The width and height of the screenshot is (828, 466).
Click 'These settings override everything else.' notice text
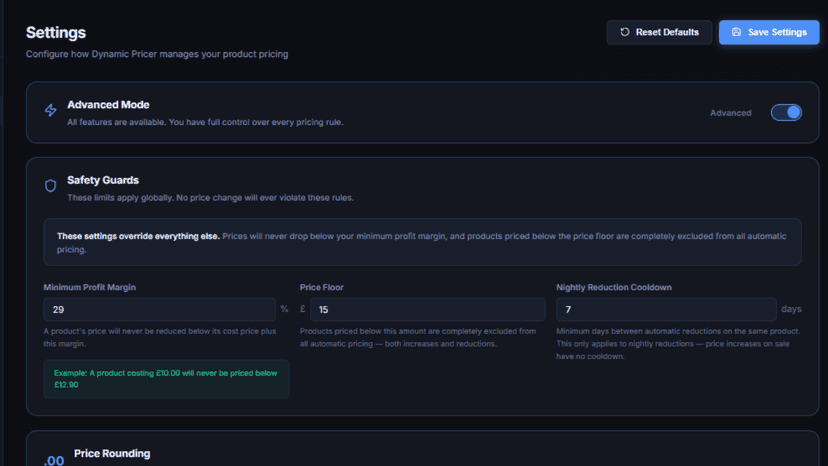pos(138,236)
